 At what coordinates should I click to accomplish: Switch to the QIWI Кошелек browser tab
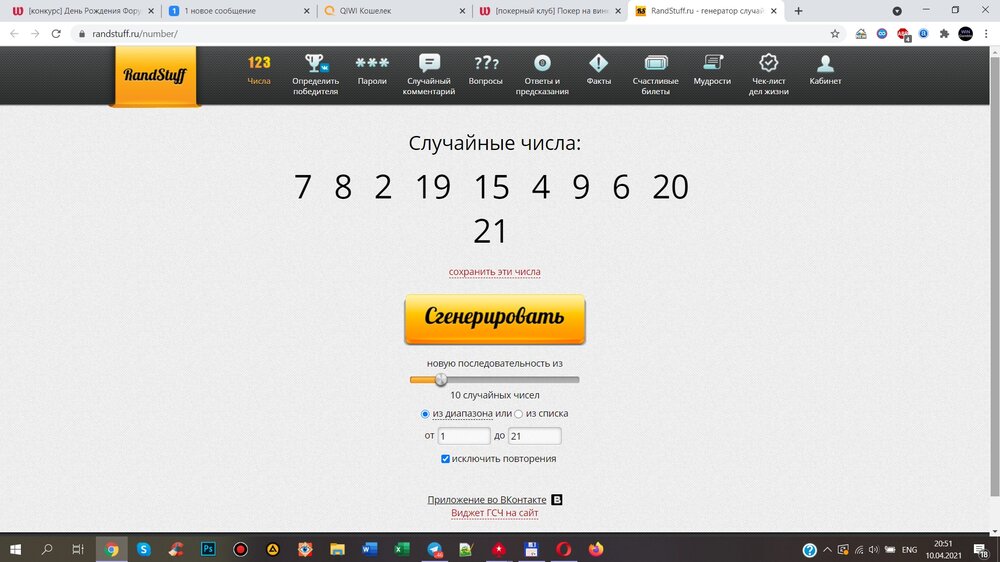coord(390,11)
